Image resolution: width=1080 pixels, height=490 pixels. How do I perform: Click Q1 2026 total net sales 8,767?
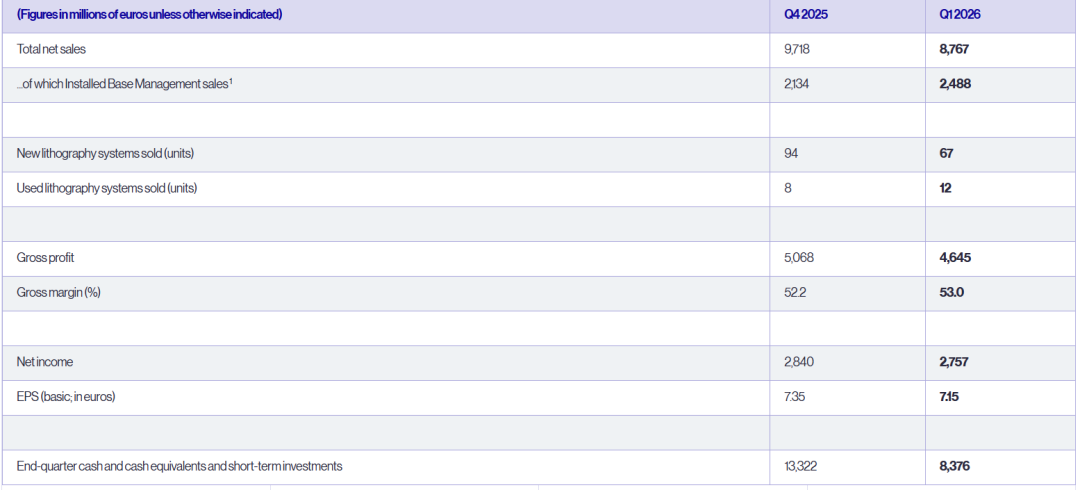click(x=955, y=50)
